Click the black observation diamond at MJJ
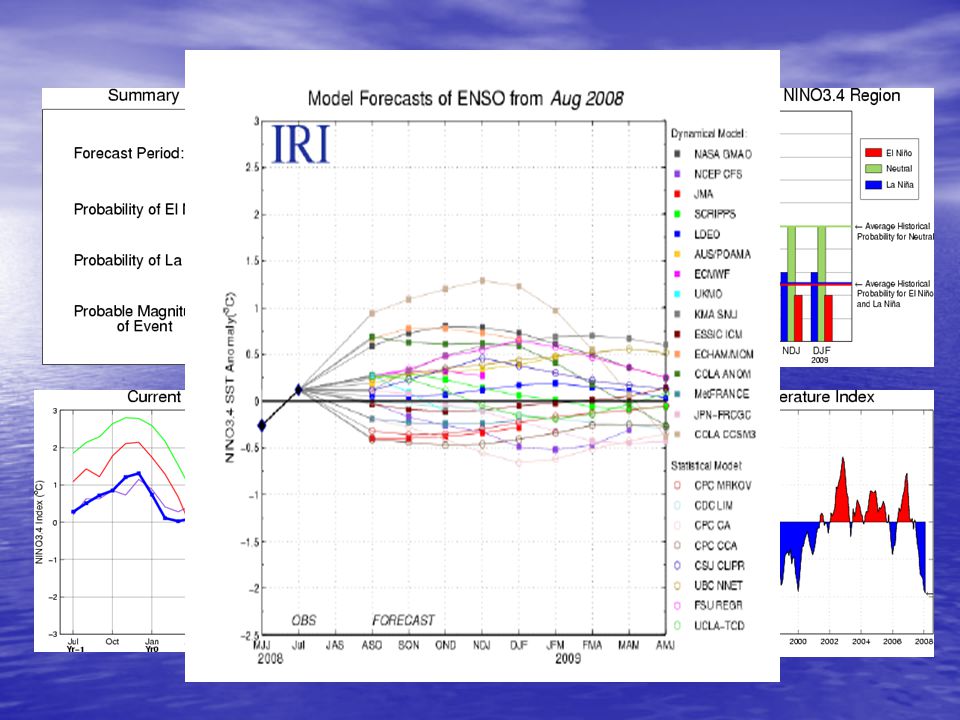 point(262,426)
